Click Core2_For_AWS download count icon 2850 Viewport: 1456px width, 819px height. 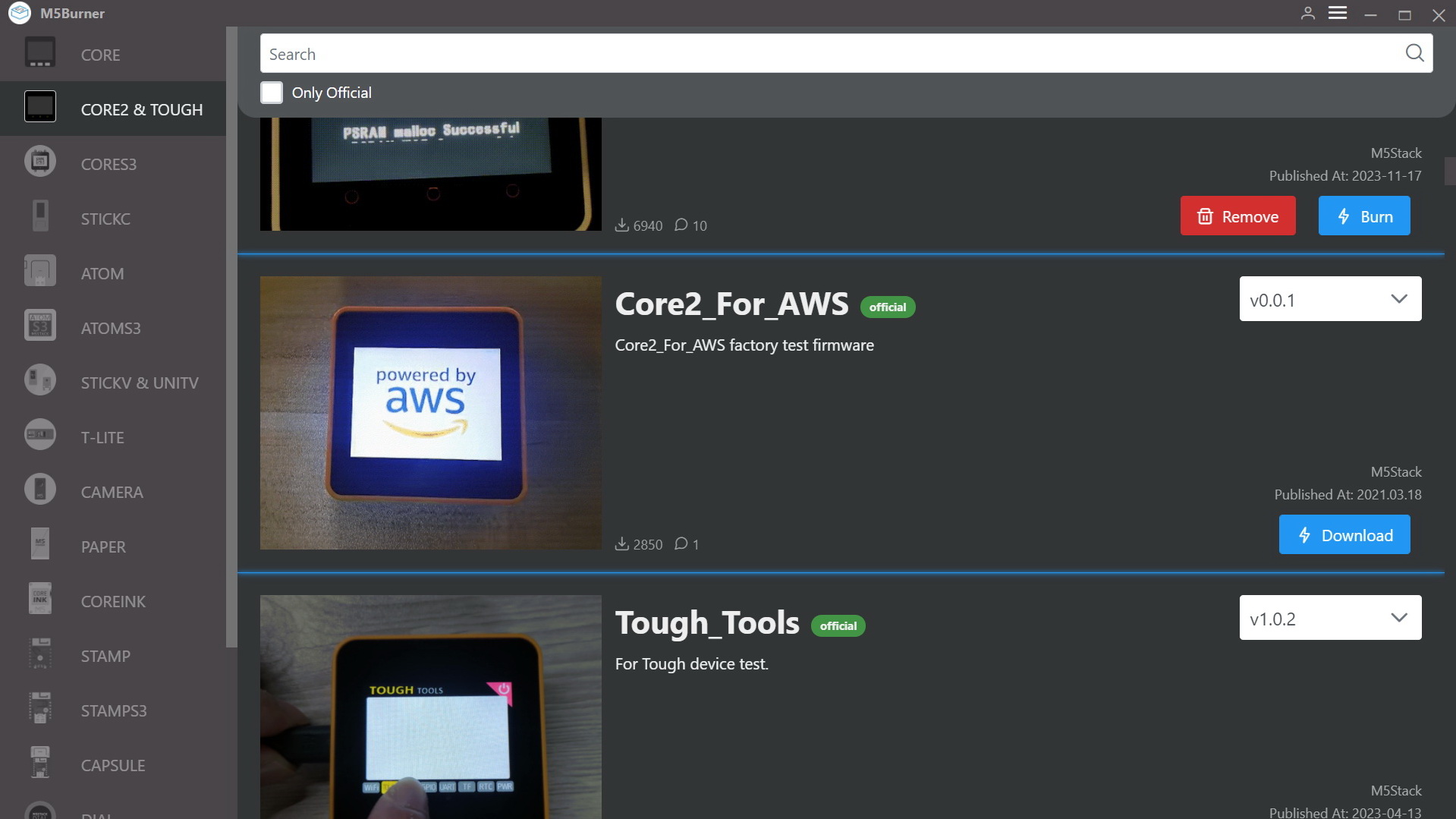click(x=621, y=543)
